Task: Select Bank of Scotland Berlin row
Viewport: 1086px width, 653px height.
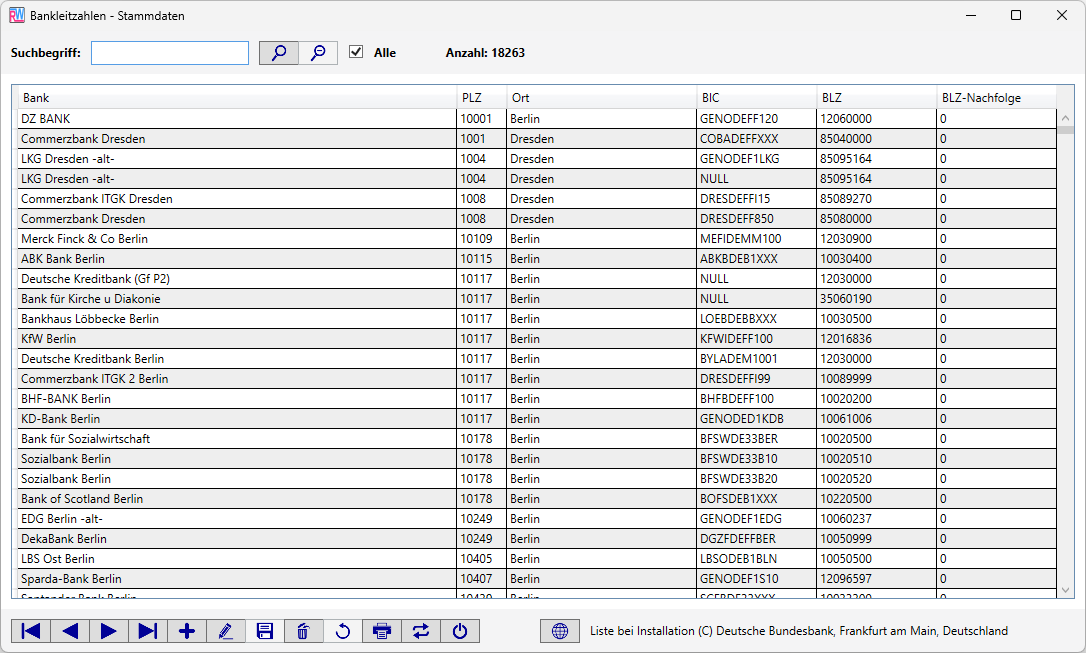Action: pos(537,499)
